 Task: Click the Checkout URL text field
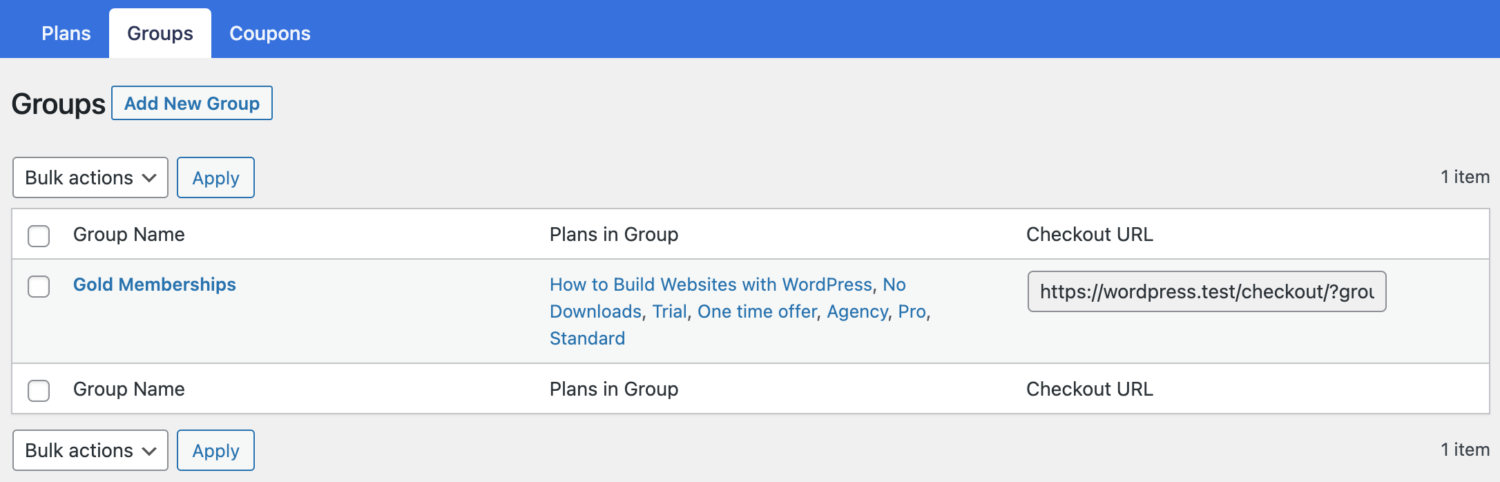click(x=1207, y=292)
